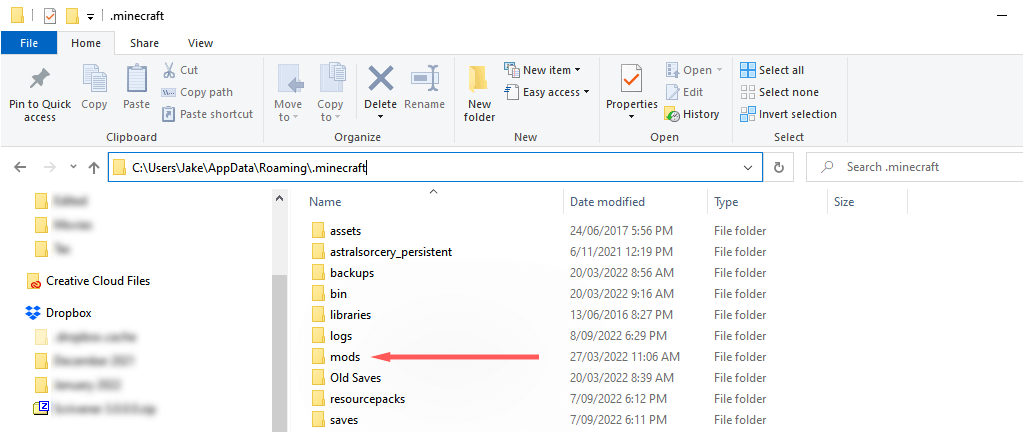Click the Delete X icon
The height and width of the screenshot is (432, 1023).
[380, 80]
